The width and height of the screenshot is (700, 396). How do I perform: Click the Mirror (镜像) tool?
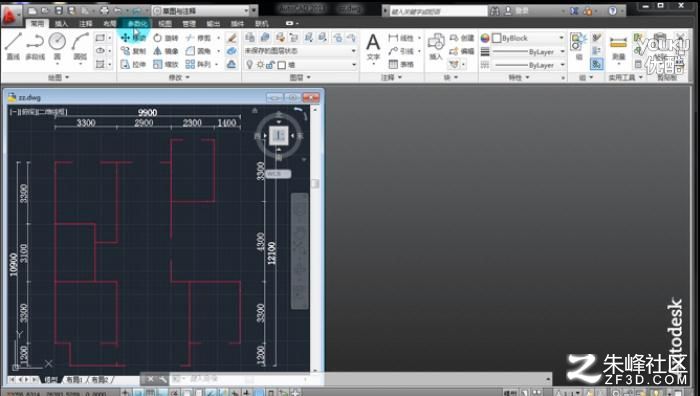166,51
